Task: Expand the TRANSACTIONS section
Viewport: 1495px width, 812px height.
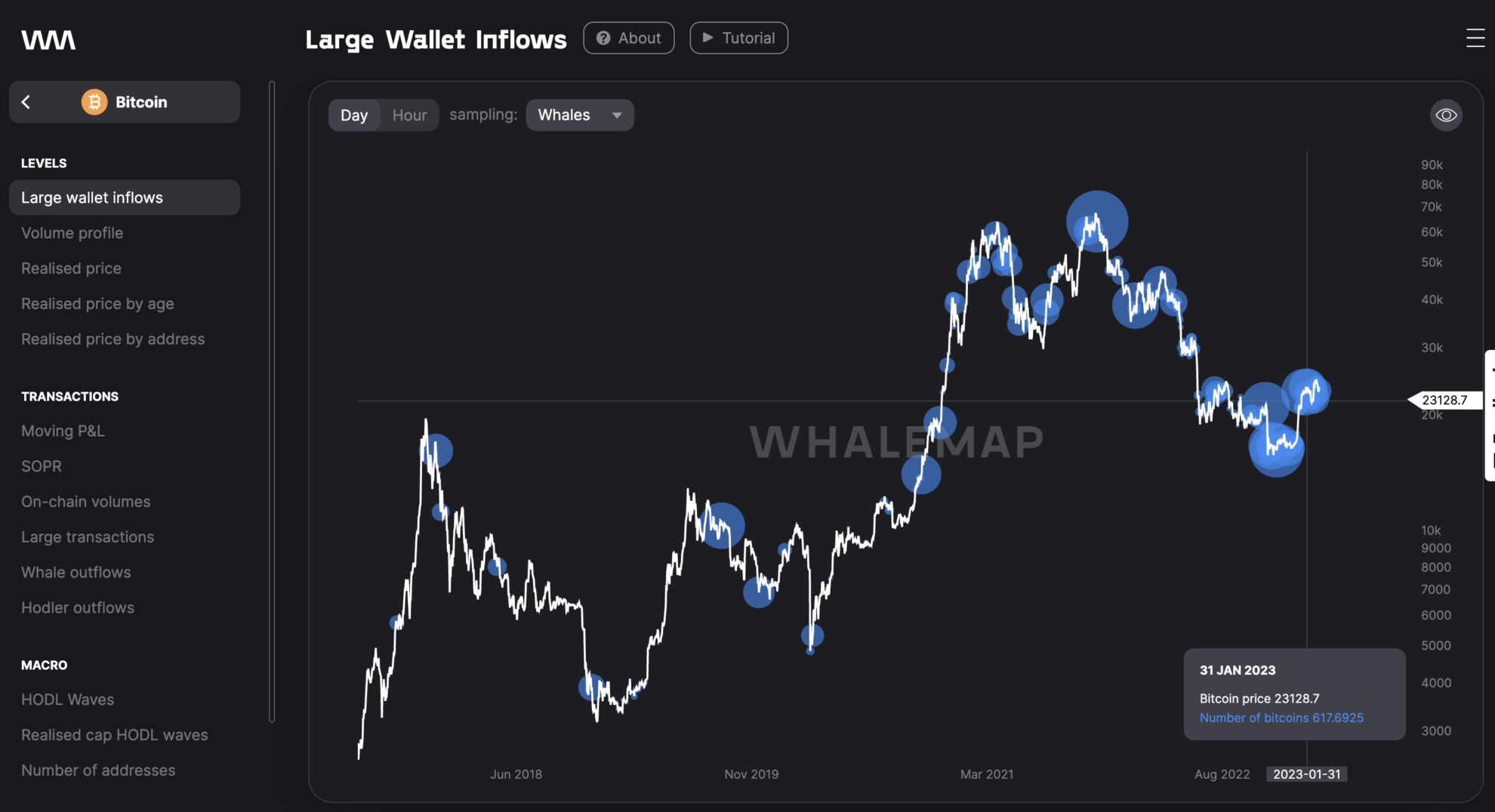Action: coord(69,395)
